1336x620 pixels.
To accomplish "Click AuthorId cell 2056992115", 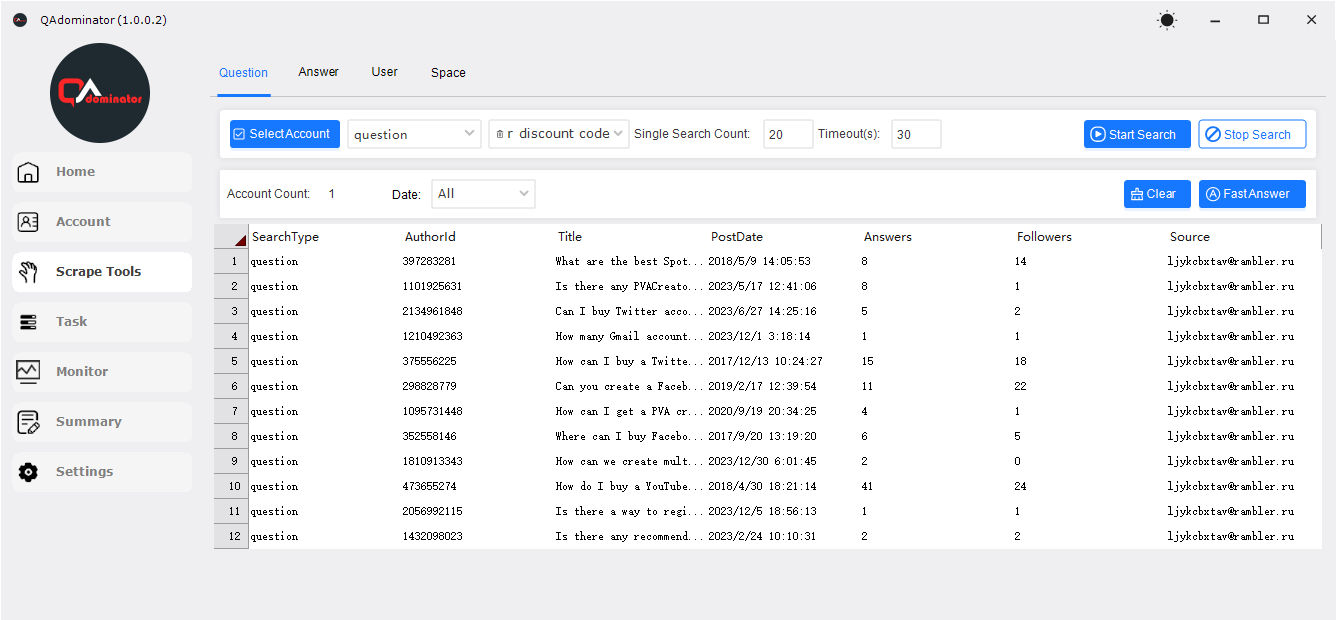I will pyautogui.click(x=433, y=512).
